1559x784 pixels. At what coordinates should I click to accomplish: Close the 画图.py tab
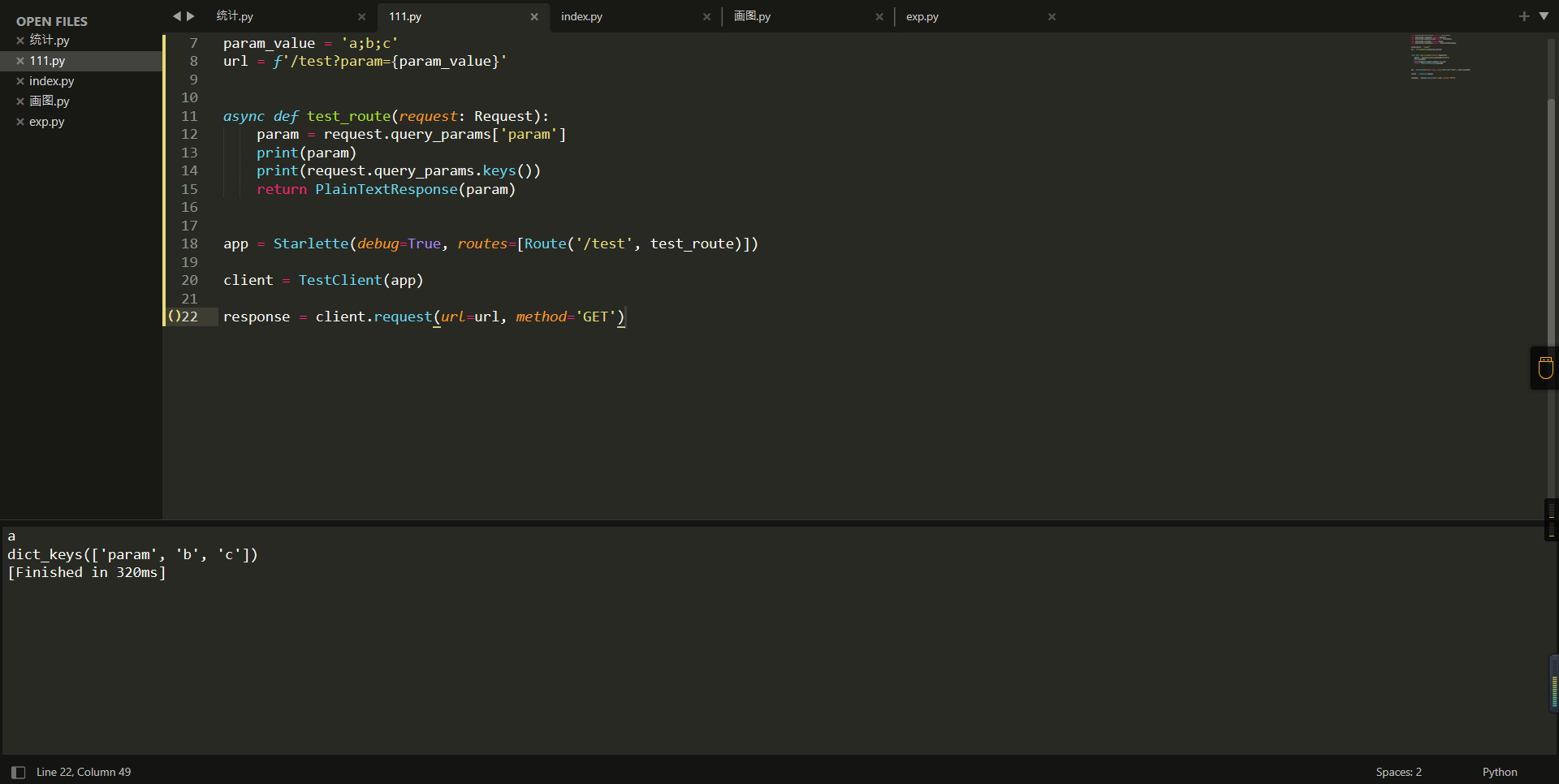[x=879, y=17]
